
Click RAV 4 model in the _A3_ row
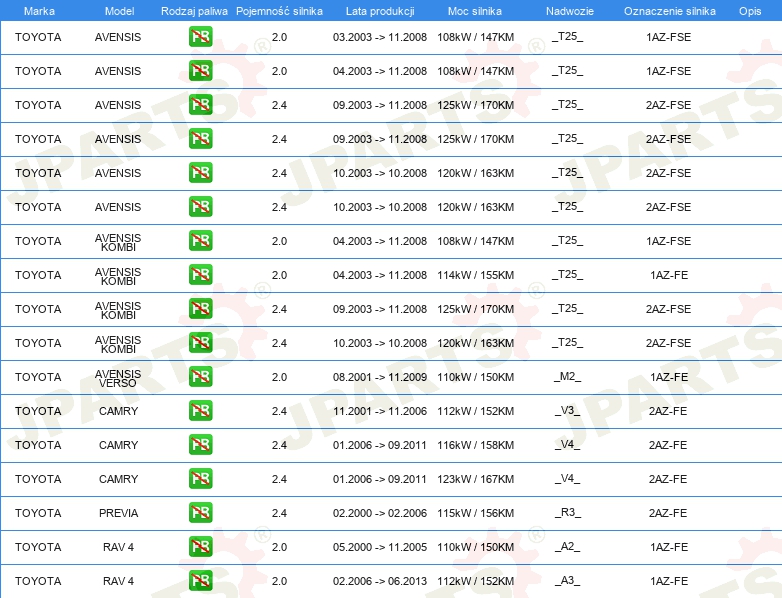tap(118, 581)
